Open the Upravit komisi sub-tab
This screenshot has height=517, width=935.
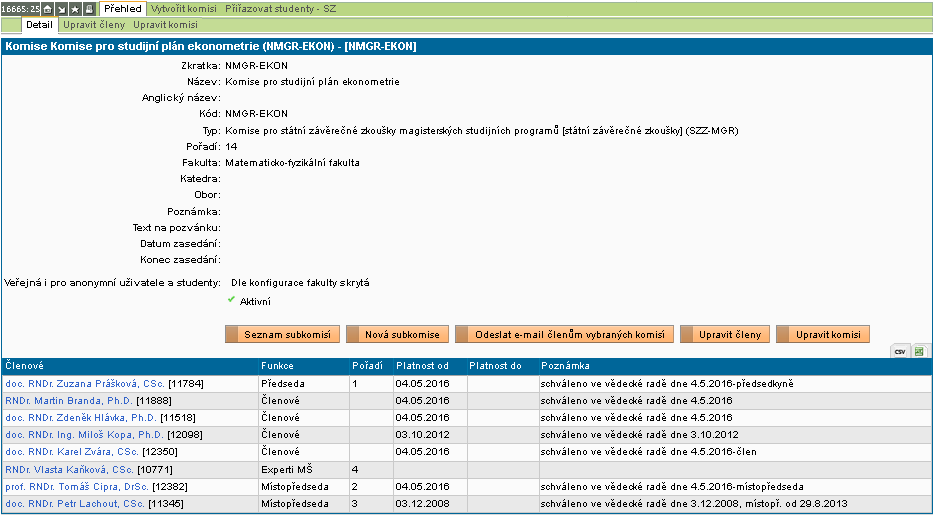click(x=164, y=24)
